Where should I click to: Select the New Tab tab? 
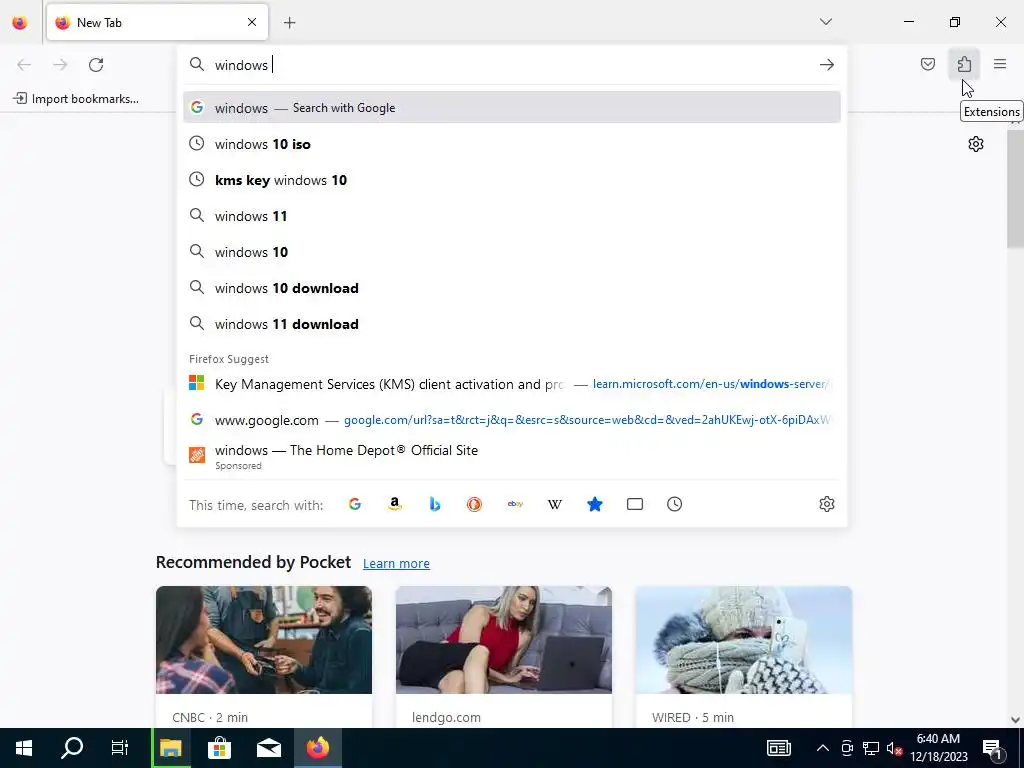157,22
